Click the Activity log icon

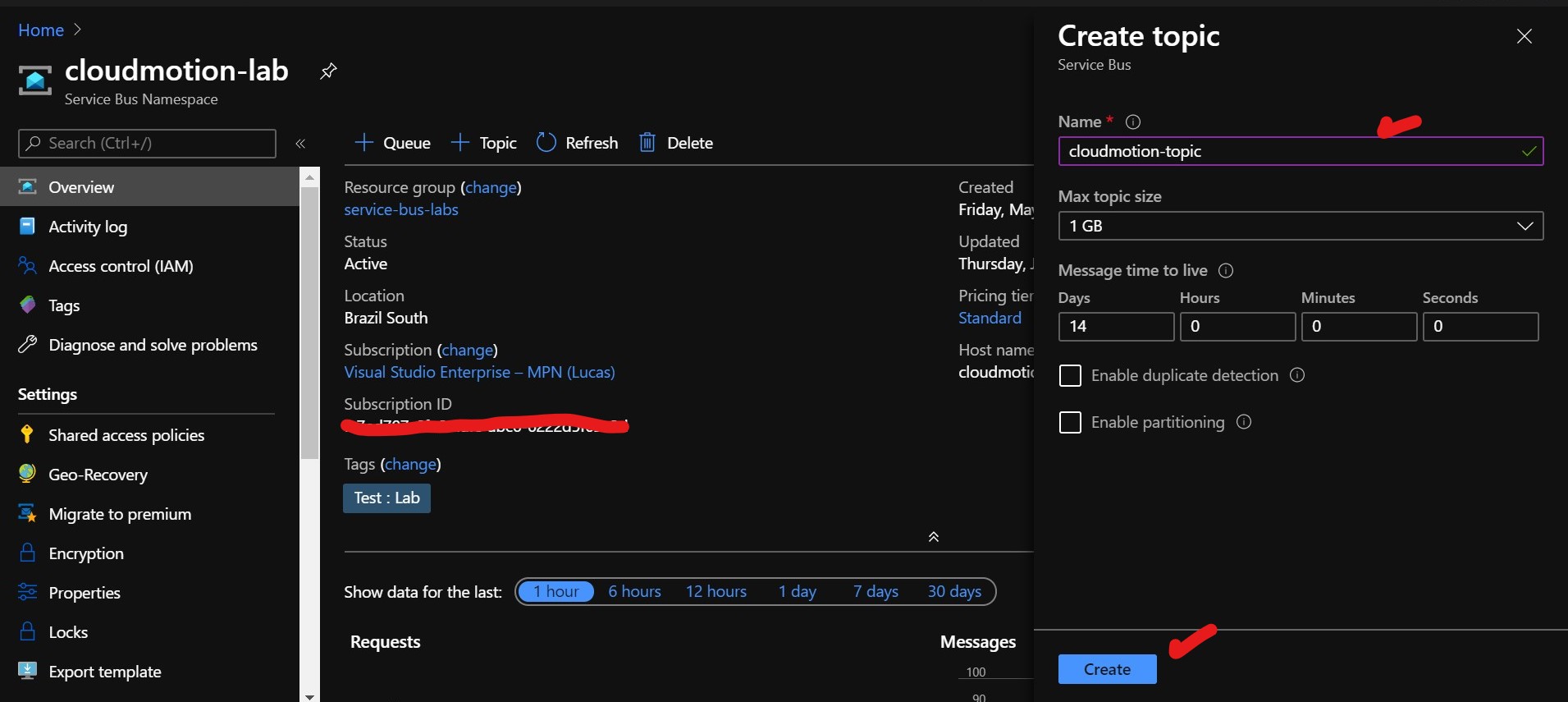27,226
